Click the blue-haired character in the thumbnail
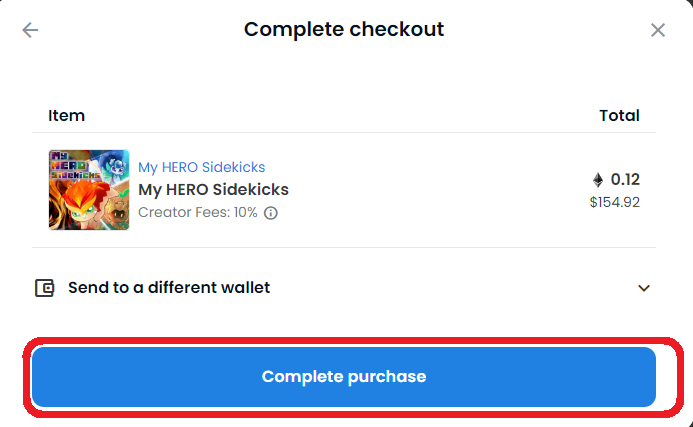Screen dimensions: 693x427 click(x=115, y=167)
